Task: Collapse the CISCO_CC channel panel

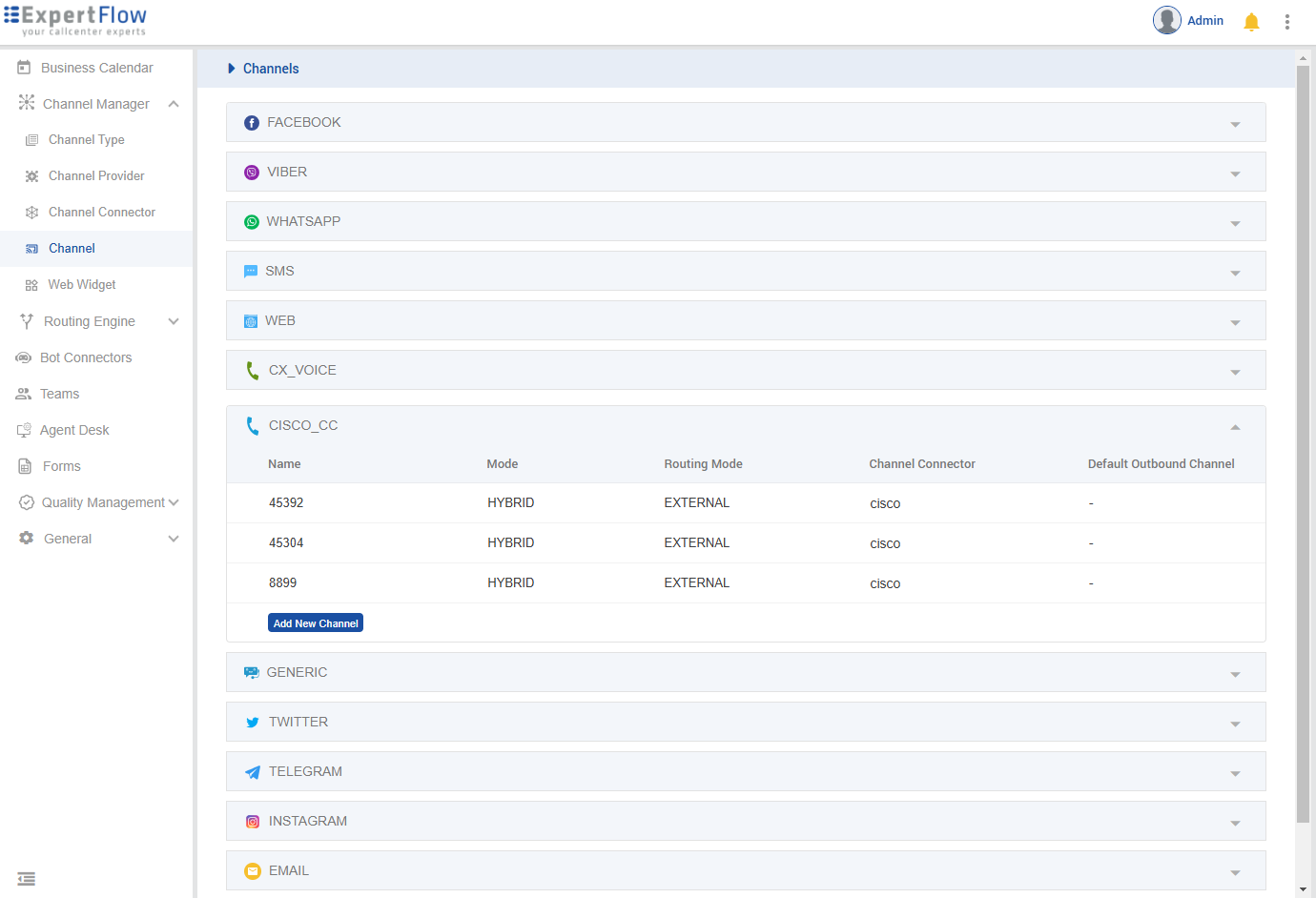Action: (1235, 426)
